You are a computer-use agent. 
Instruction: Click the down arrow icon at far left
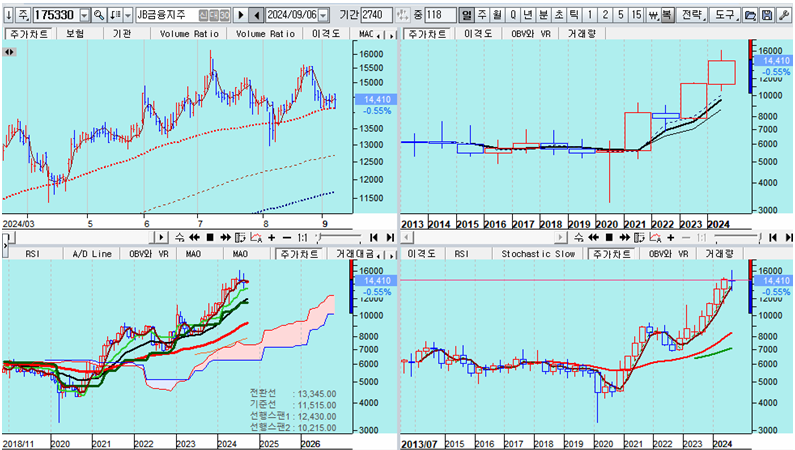coord(8,15)
